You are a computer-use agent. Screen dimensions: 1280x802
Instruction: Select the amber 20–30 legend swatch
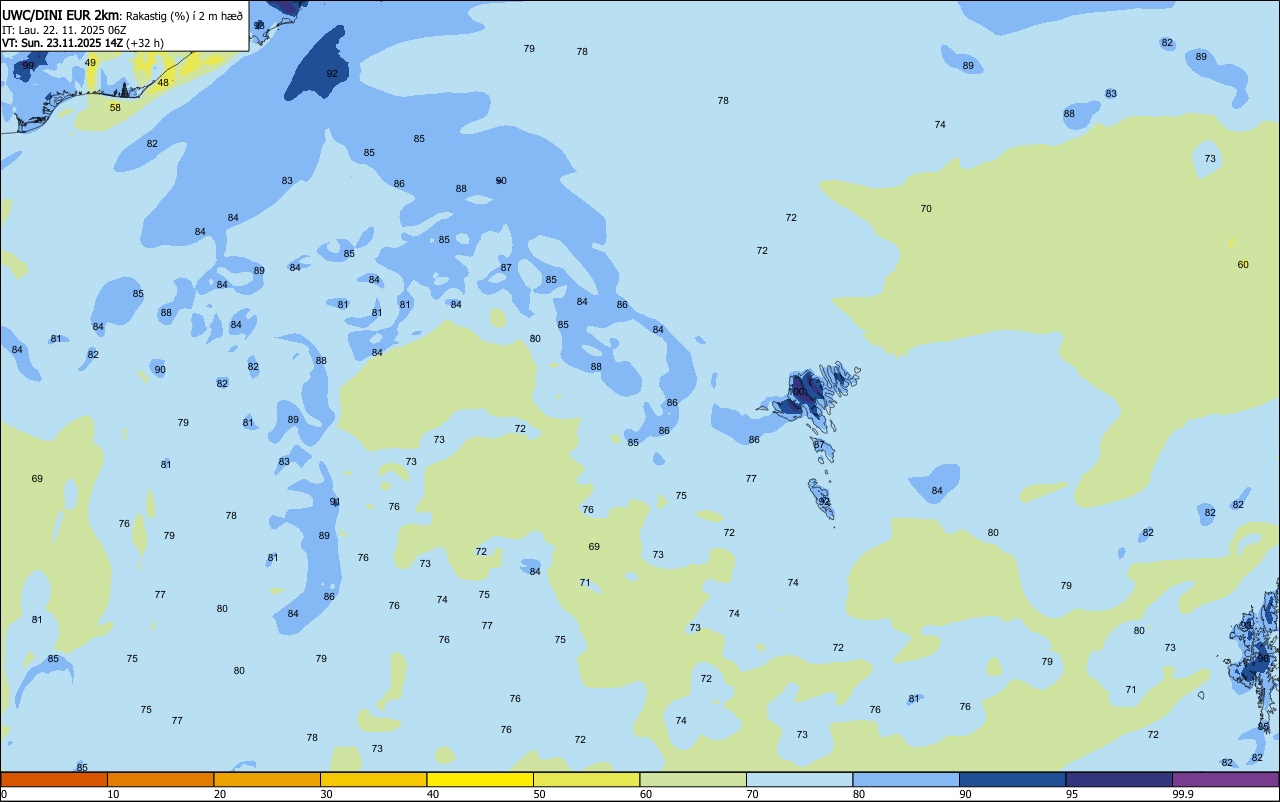[x=267, y=779]
